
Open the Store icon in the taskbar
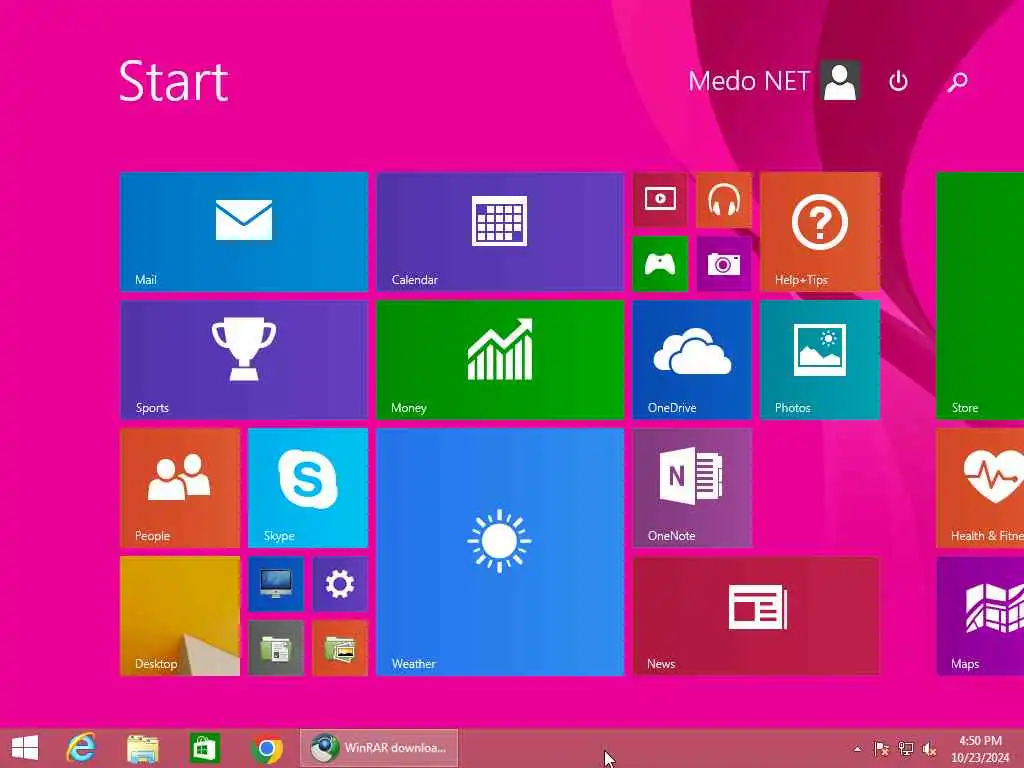(x=204, y=748)
